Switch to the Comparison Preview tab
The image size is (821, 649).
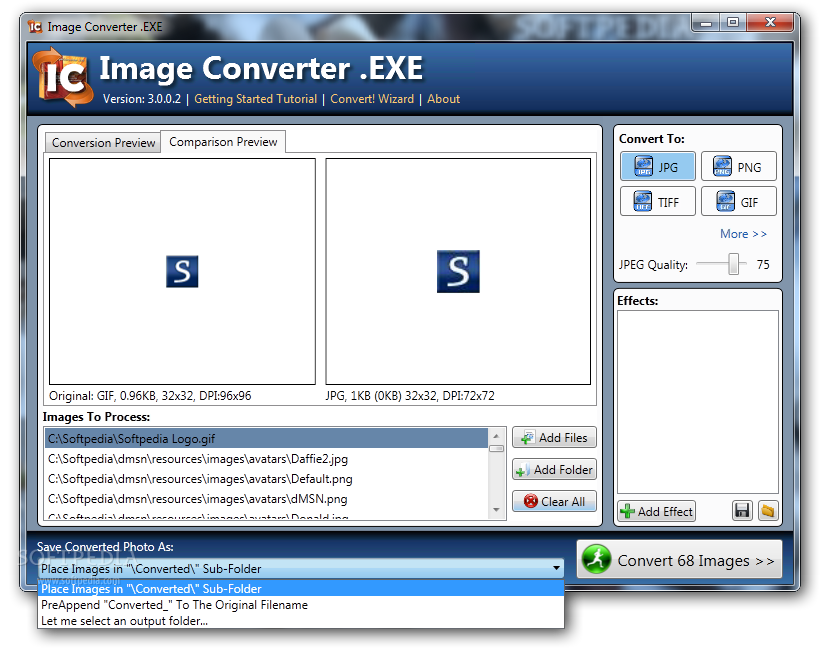223,142
